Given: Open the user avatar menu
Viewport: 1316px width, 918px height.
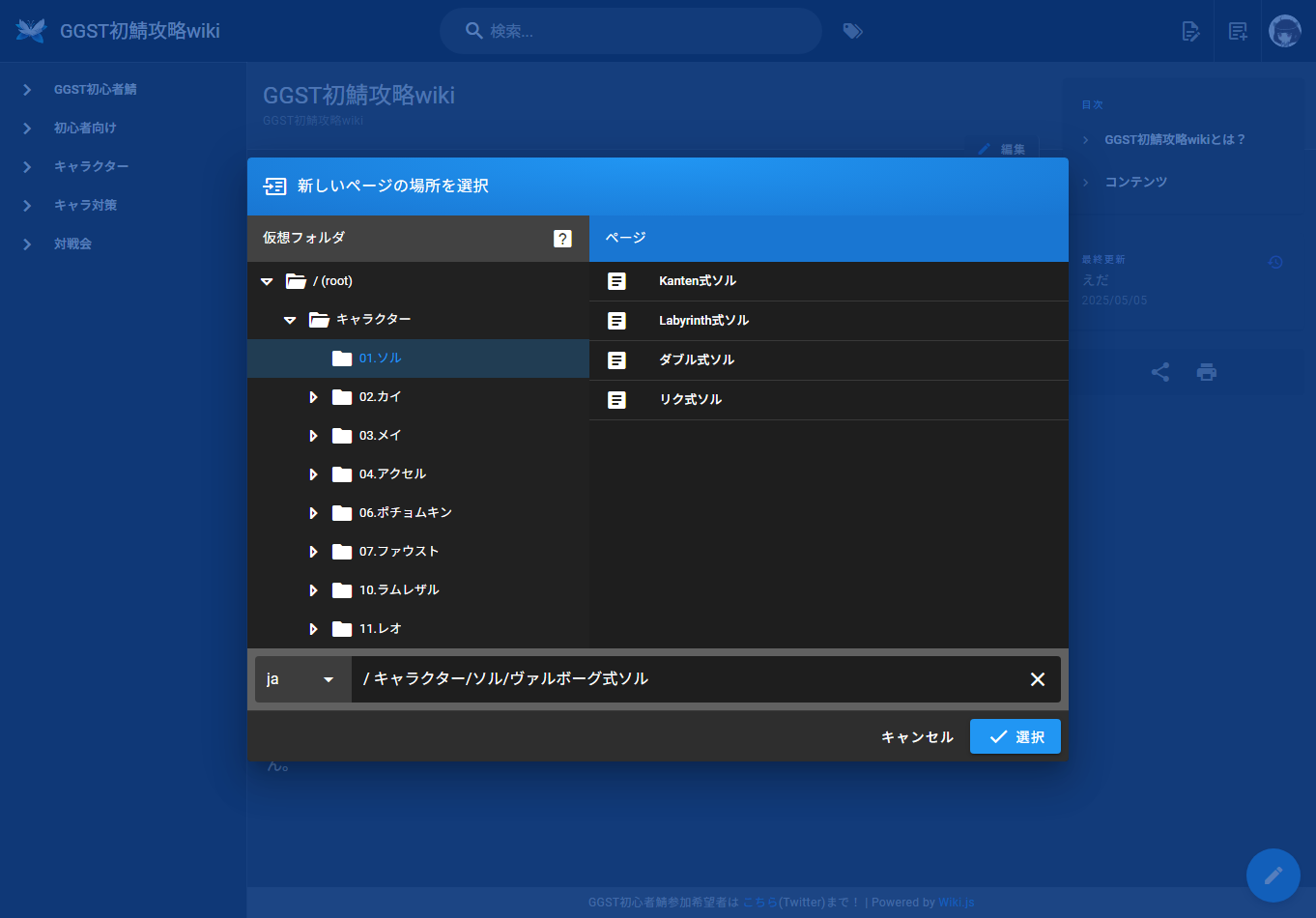Looking at the screenshot, I should pos(1285,31).
